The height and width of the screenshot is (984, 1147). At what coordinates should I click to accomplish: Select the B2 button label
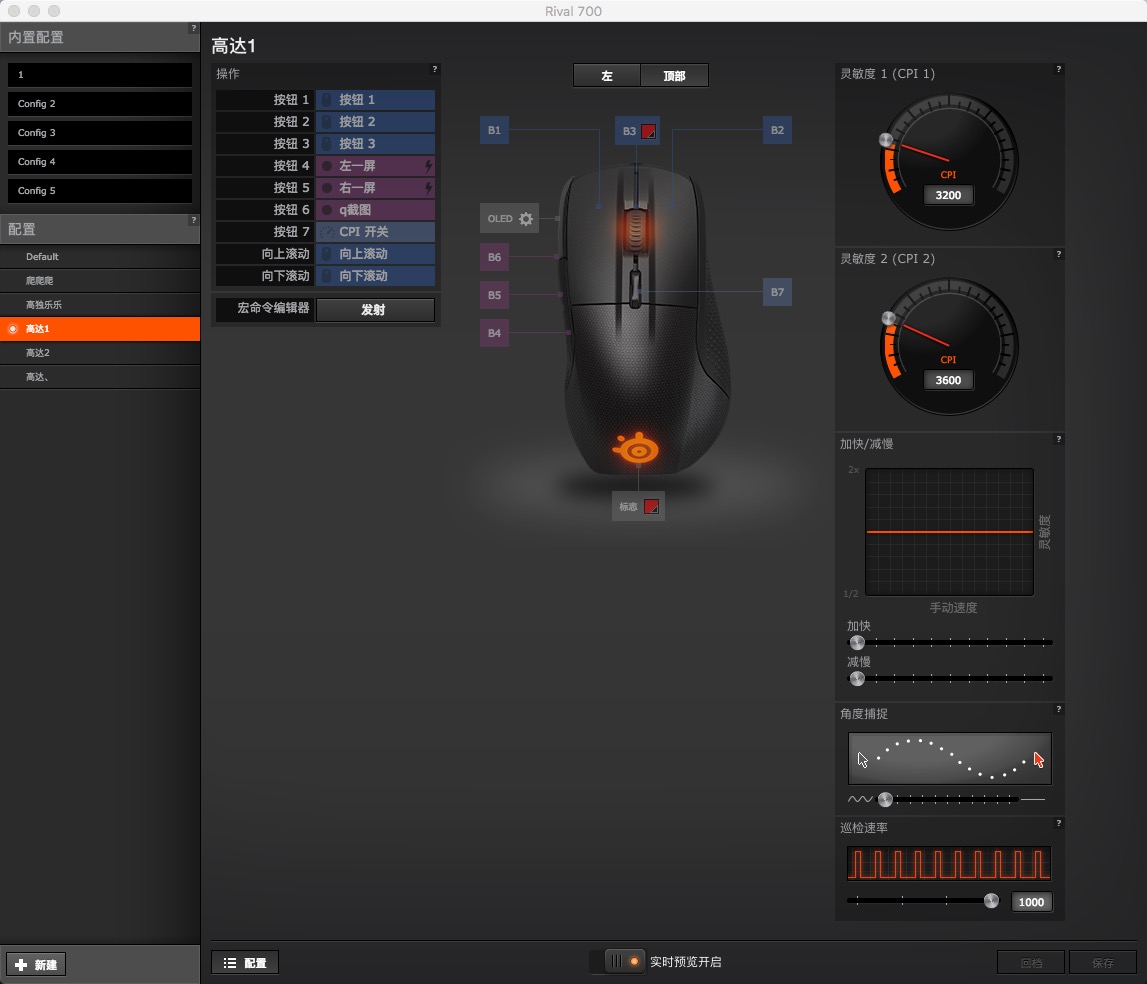coord(777,130)
